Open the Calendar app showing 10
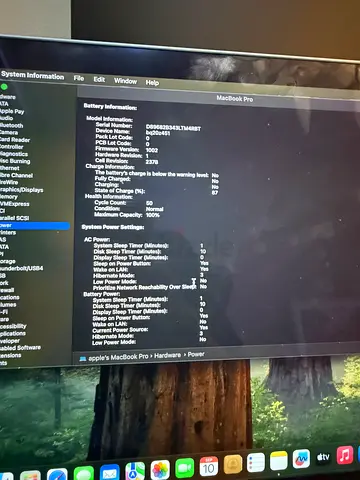The image size is (360, 480). coord(209,466)
